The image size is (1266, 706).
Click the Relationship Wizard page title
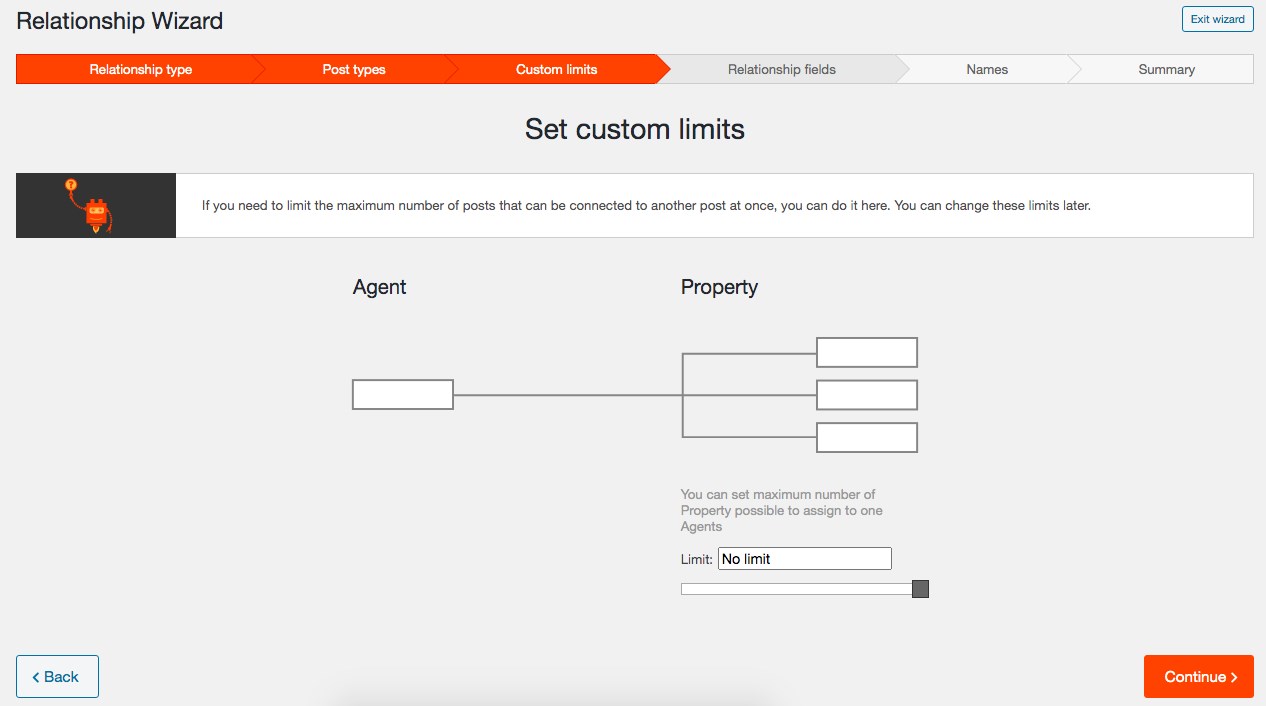tap(120, 20)
